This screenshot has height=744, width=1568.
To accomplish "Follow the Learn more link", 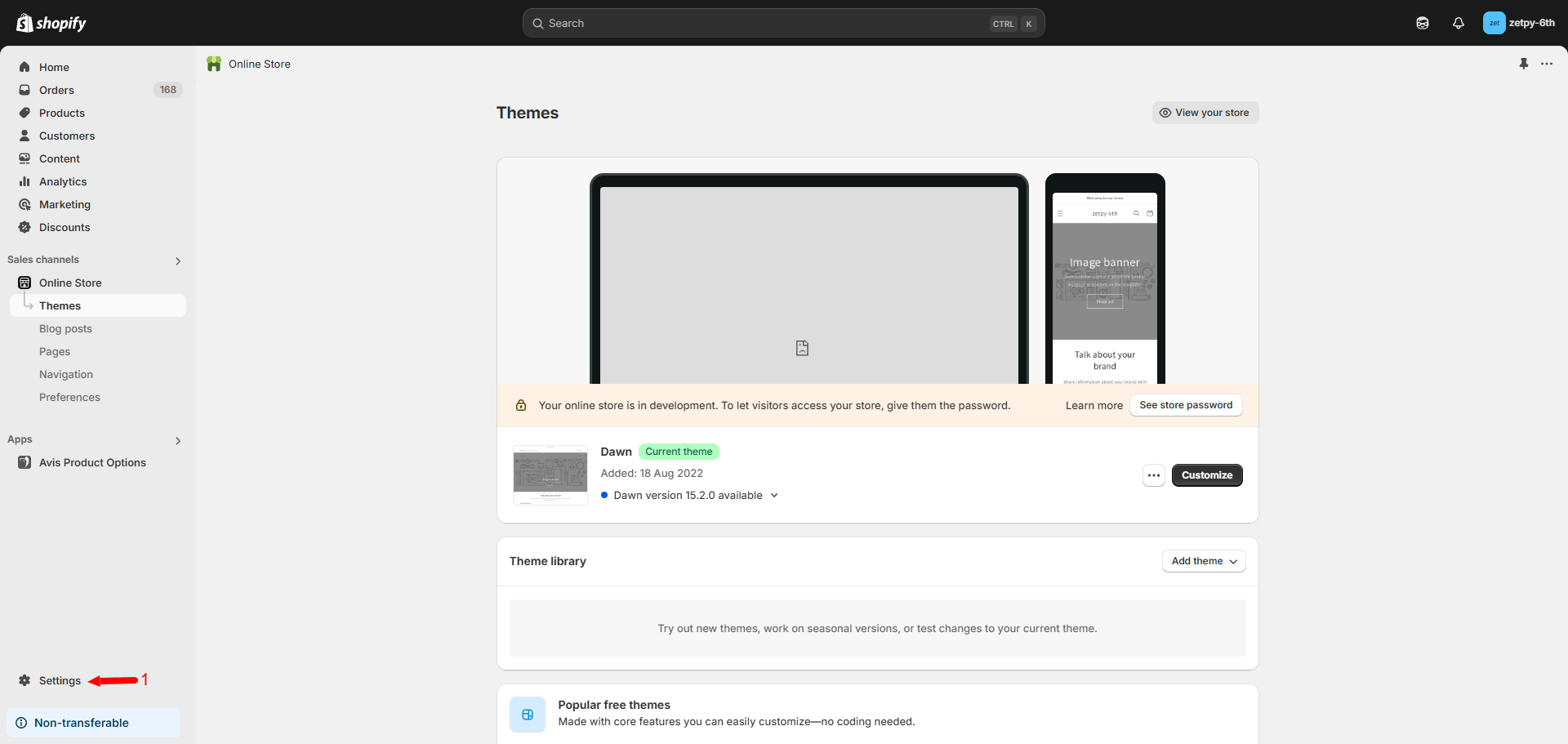I will (x=1094, y=406).
